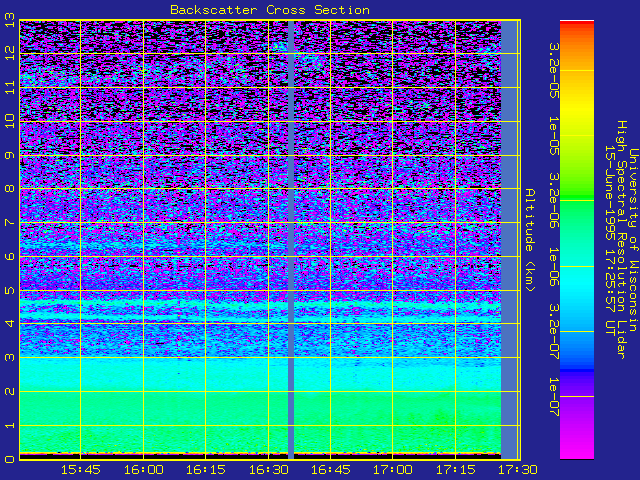
Task: Click the 1e-06 color scale label
Action: [553, 266]
